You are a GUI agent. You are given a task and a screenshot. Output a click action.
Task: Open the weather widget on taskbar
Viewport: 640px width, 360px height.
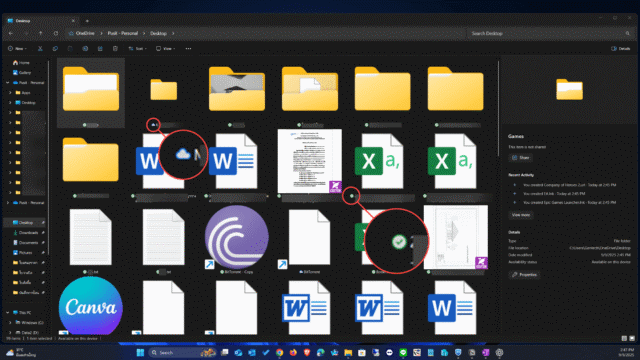click(x=21, y=353)
